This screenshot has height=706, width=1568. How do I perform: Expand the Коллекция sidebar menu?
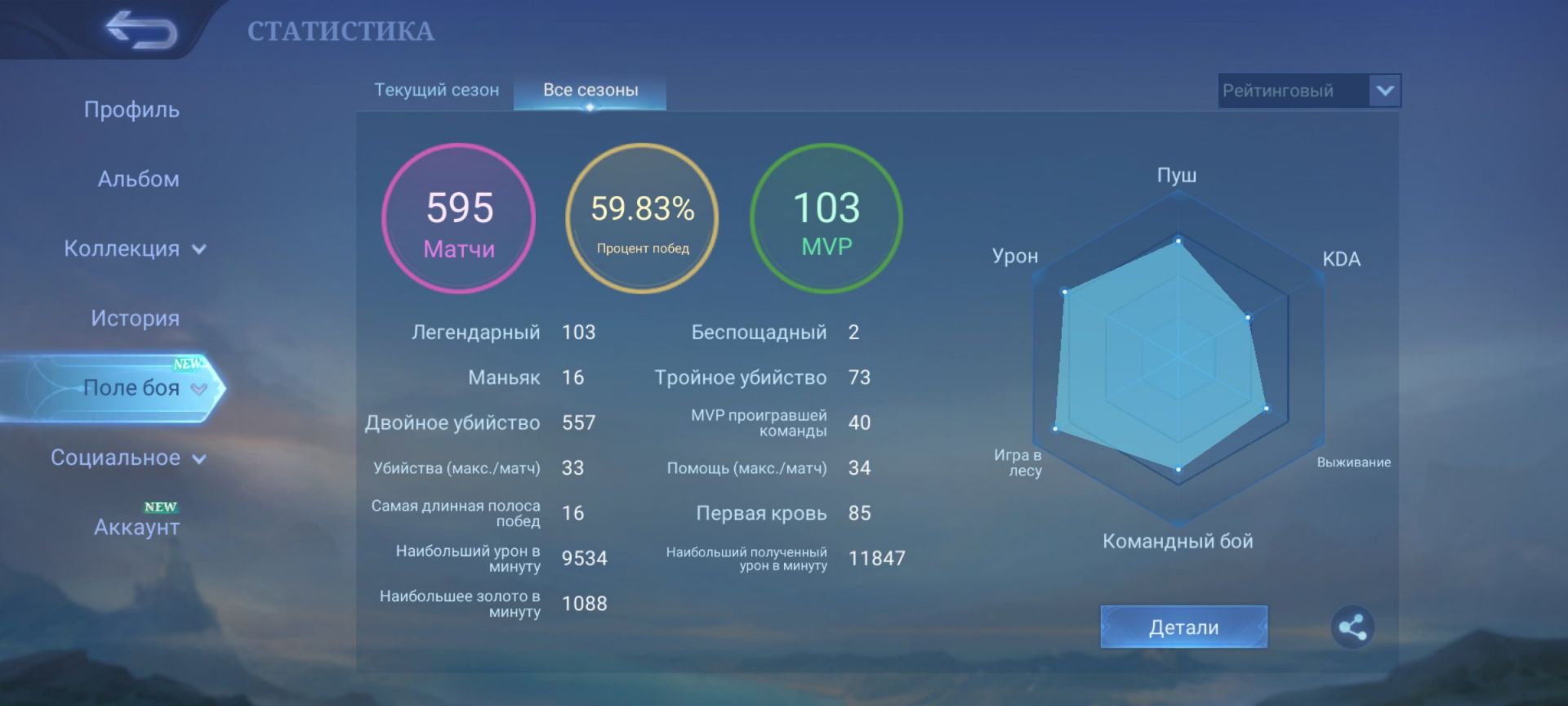pyautogui.click(x=135, y=249)
